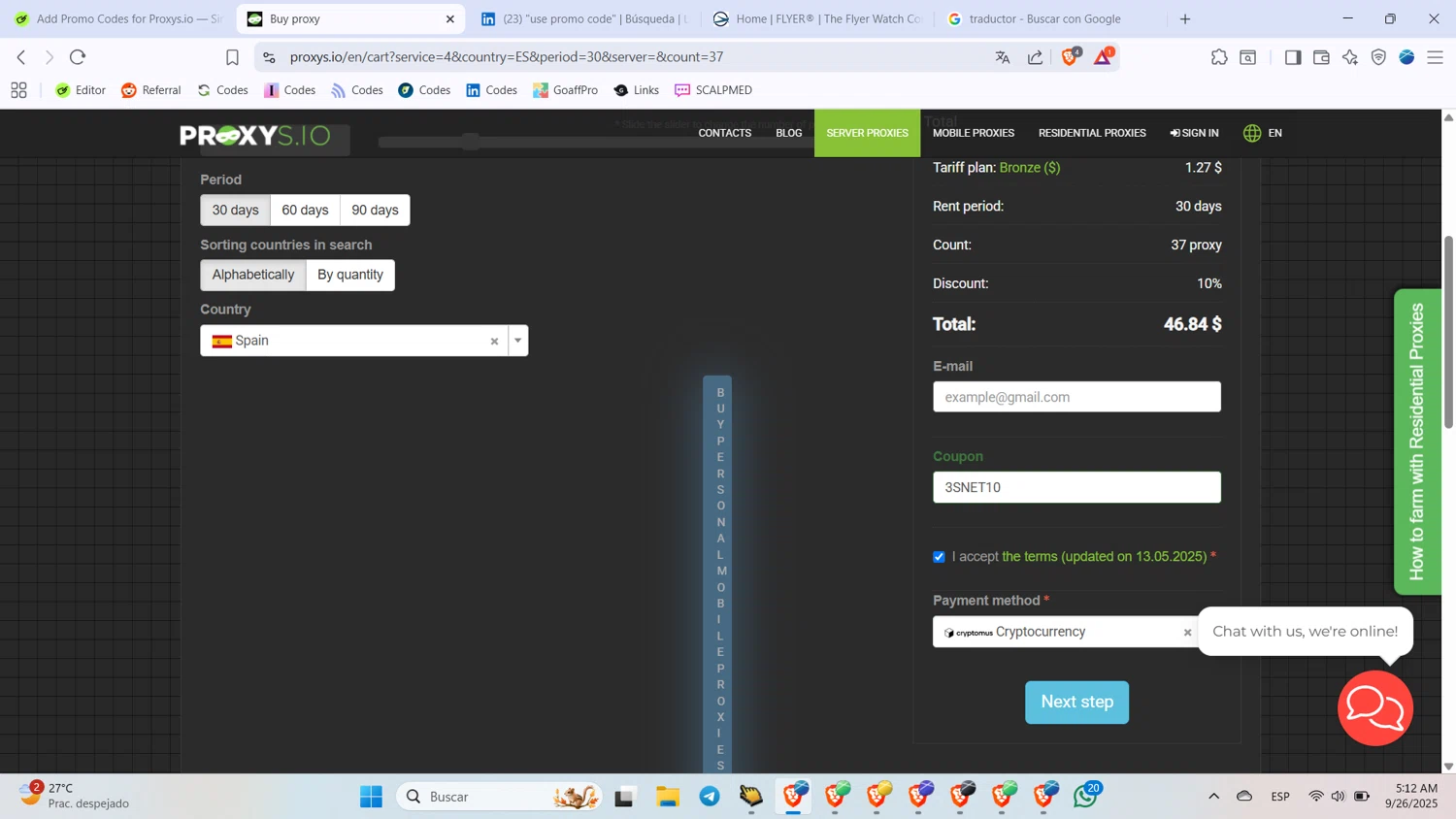
Task: Open the live chat bubble
Action: [1375, 708]
